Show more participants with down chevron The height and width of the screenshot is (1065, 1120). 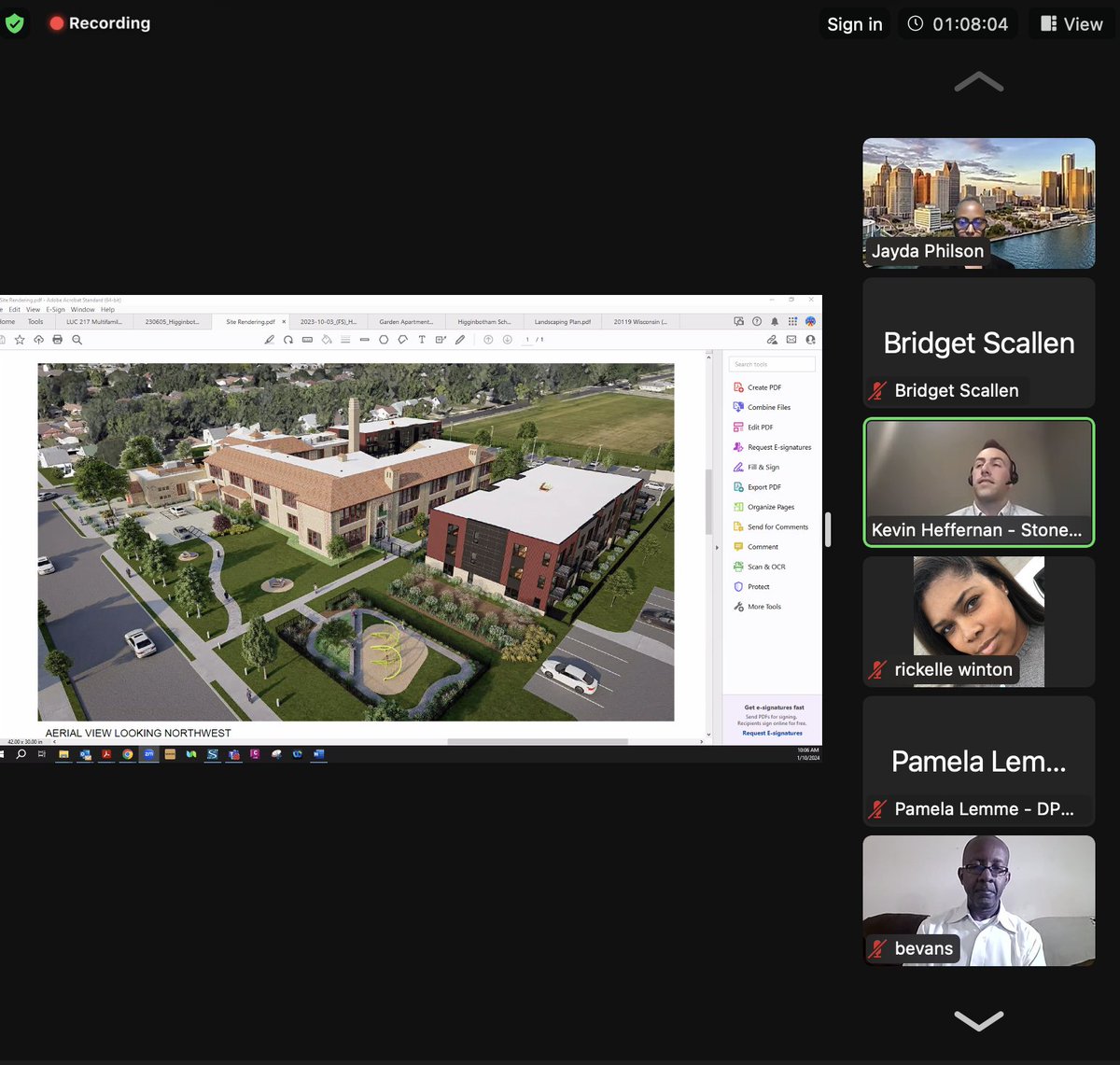(979, 1019)
